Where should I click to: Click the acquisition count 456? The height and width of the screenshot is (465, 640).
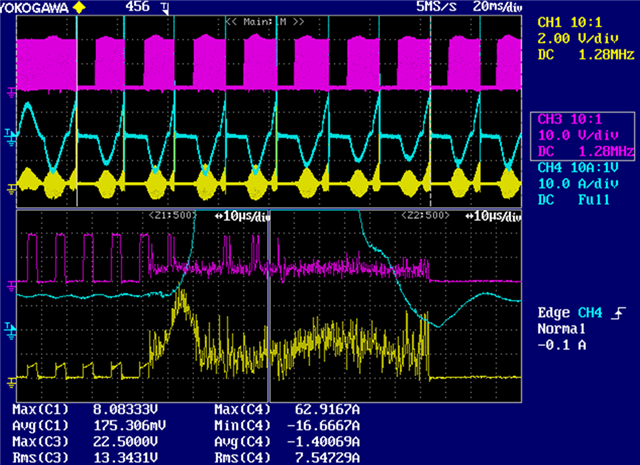(x=137, y=7)
